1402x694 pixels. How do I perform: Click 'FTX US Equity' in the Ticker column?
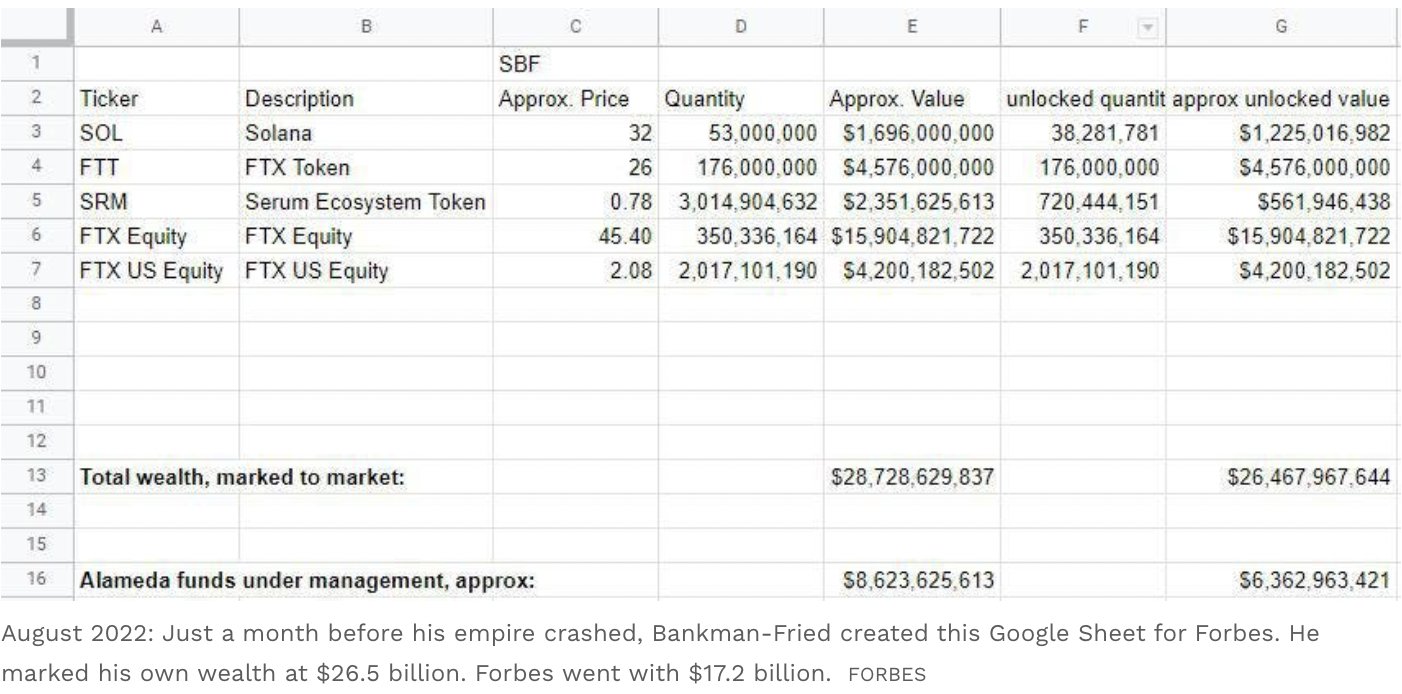pos(157,271)
